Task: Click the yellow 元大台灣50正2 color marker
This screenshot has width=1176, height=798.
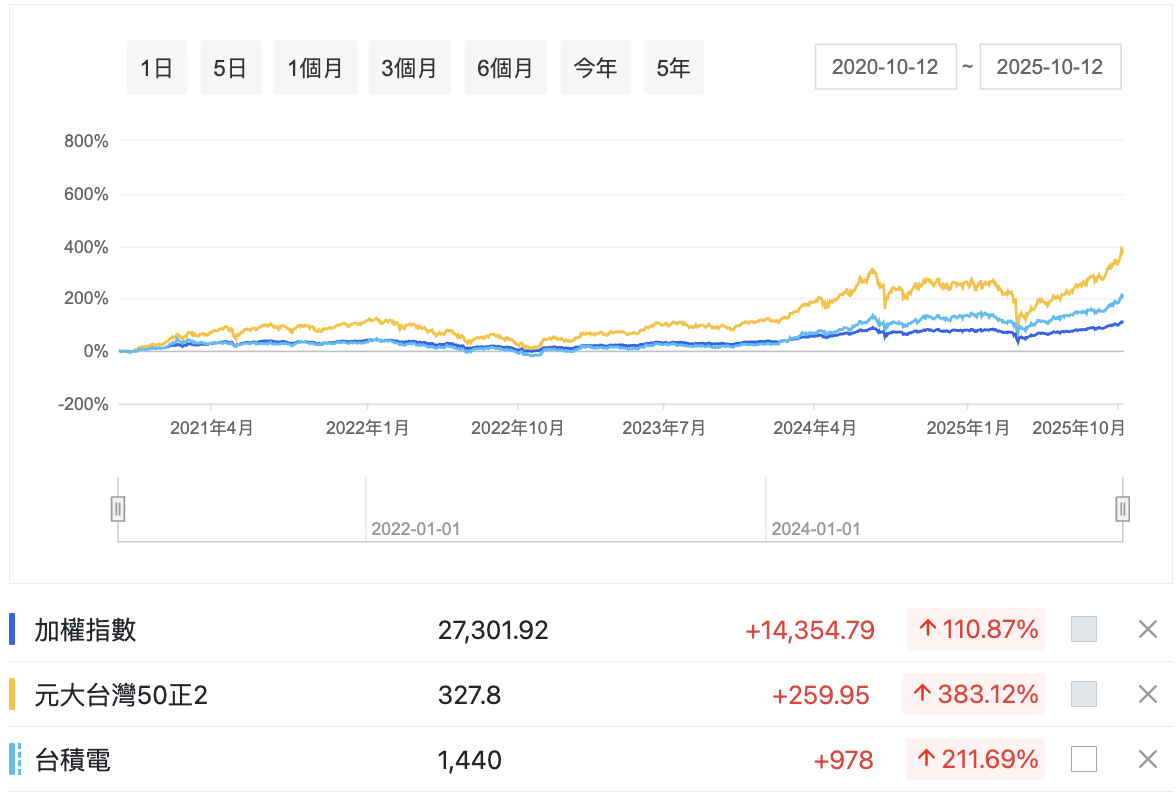Action: [x=12, y=694]
